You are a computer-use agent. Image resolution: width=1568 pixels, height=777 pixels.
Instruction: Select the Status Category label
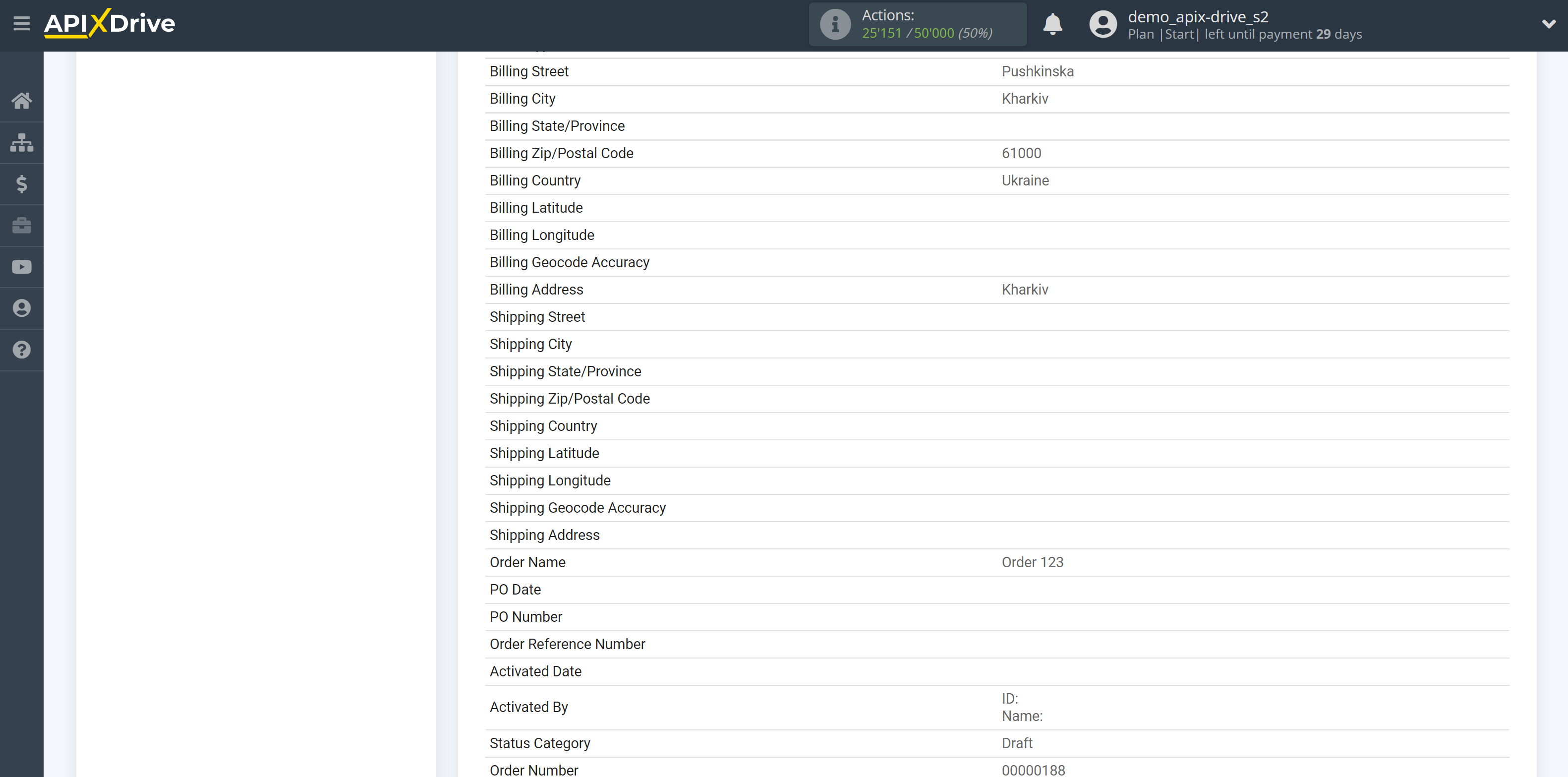point(540,743)
